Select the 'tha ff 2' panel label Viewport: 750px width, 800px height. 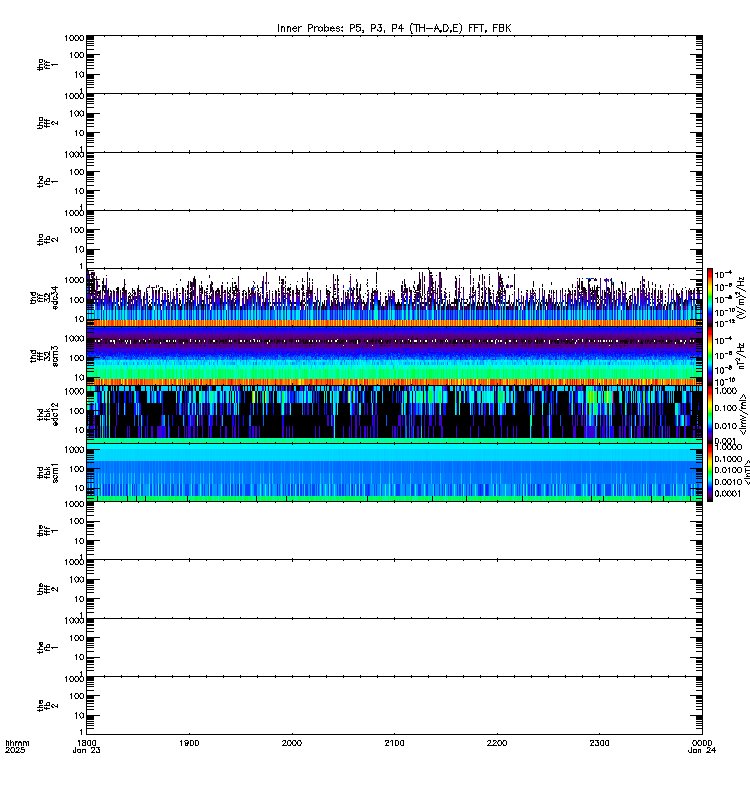click(x=47, y=123)
